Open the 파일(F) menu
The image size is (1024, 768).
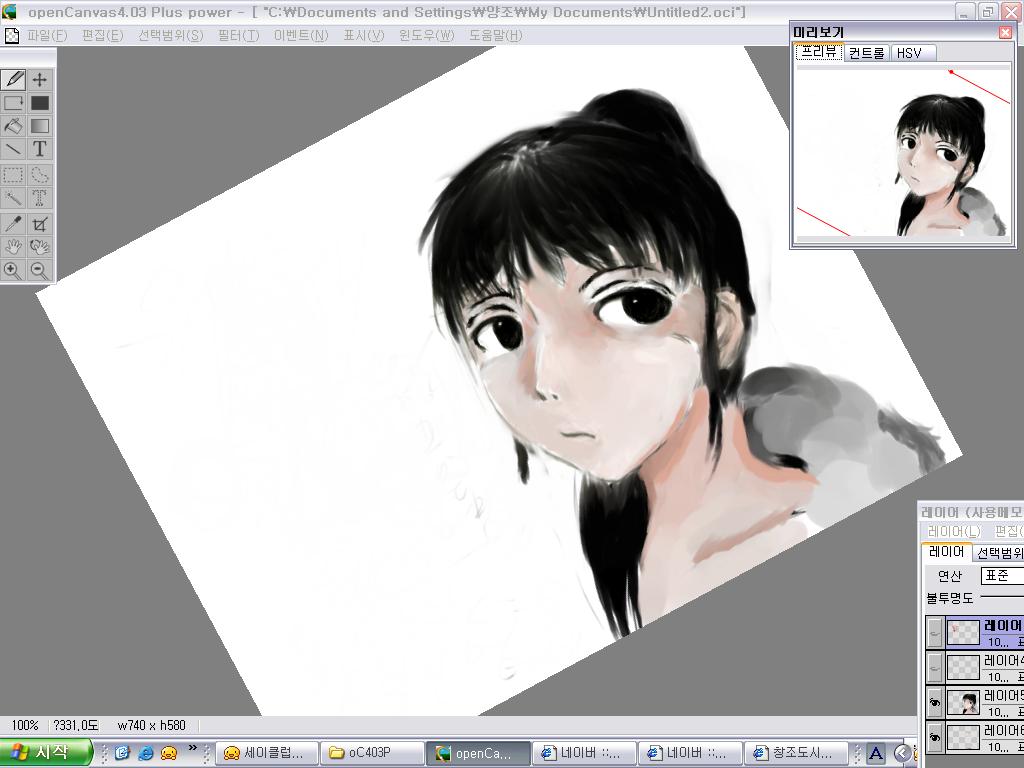click(x=47, y=35)
